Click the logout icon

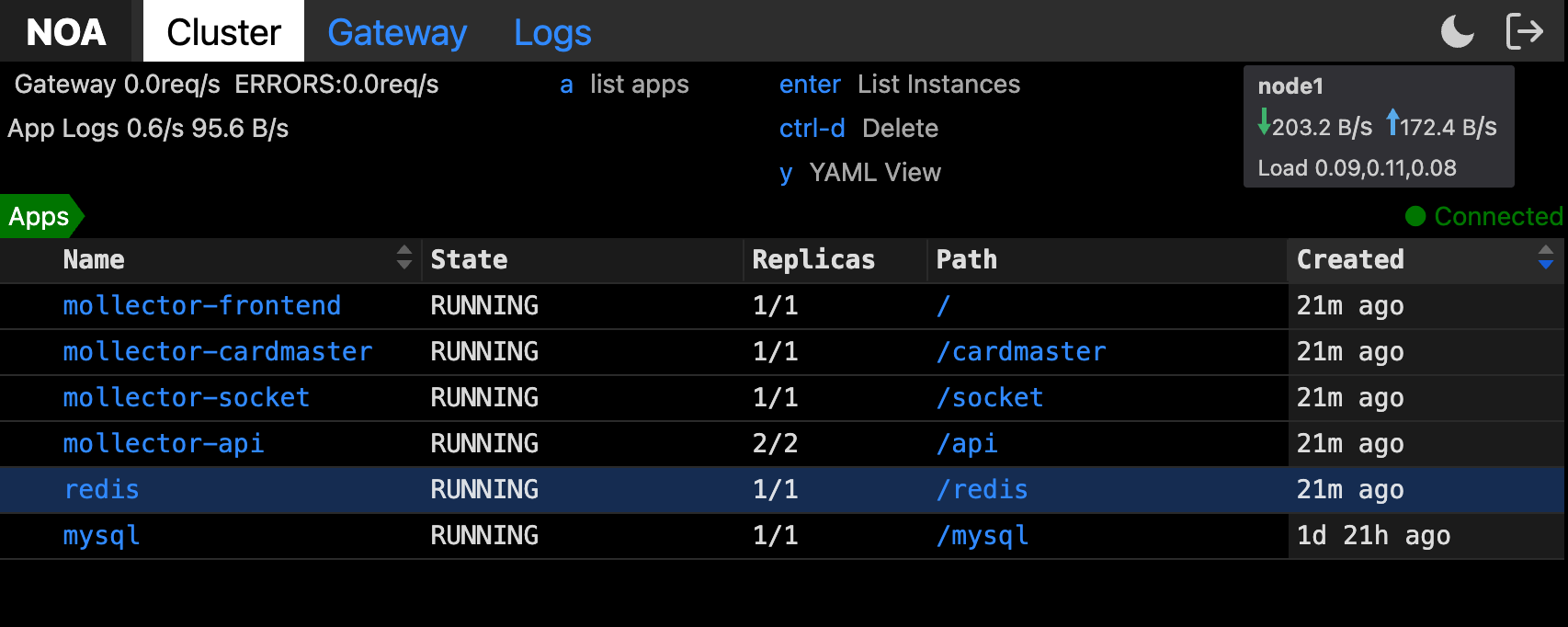pos(1525,31)
